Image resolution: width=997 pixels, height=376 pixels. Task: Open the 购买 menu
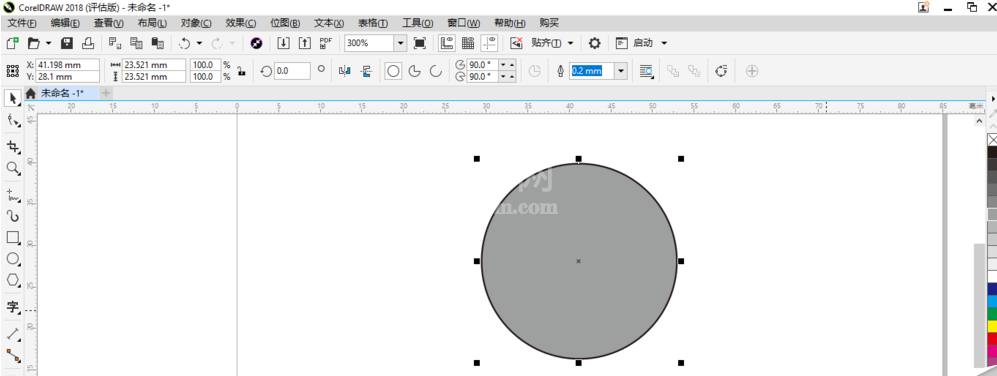[549, 24]
